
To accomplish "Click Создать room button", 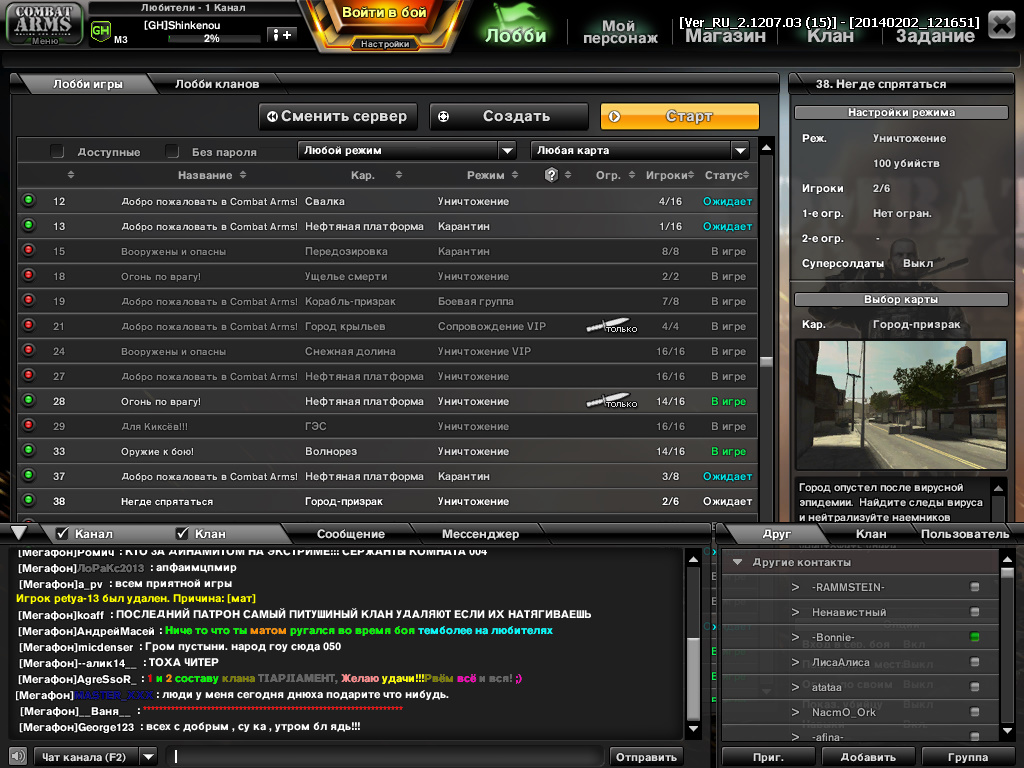I will tap(509, 116).
